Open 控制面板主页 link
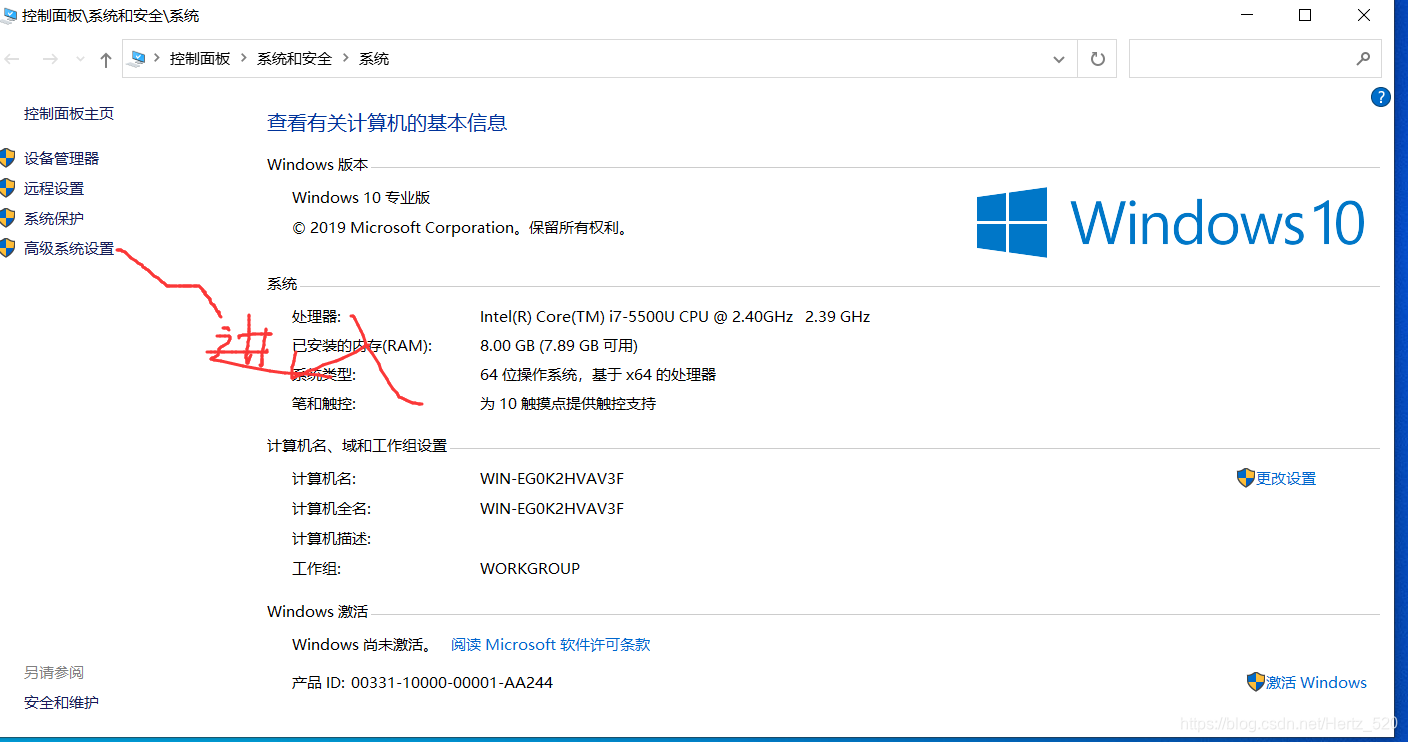1408x742 pixels. point(69,114)
